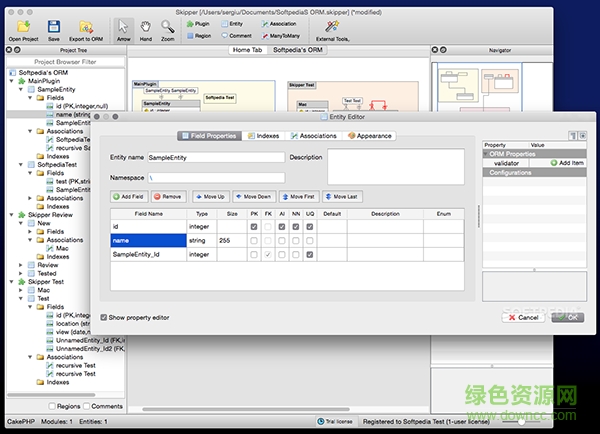Viewport: 600px width, 434px height.
Task: Select the Zoom tool
Action: tap(167, 28)
